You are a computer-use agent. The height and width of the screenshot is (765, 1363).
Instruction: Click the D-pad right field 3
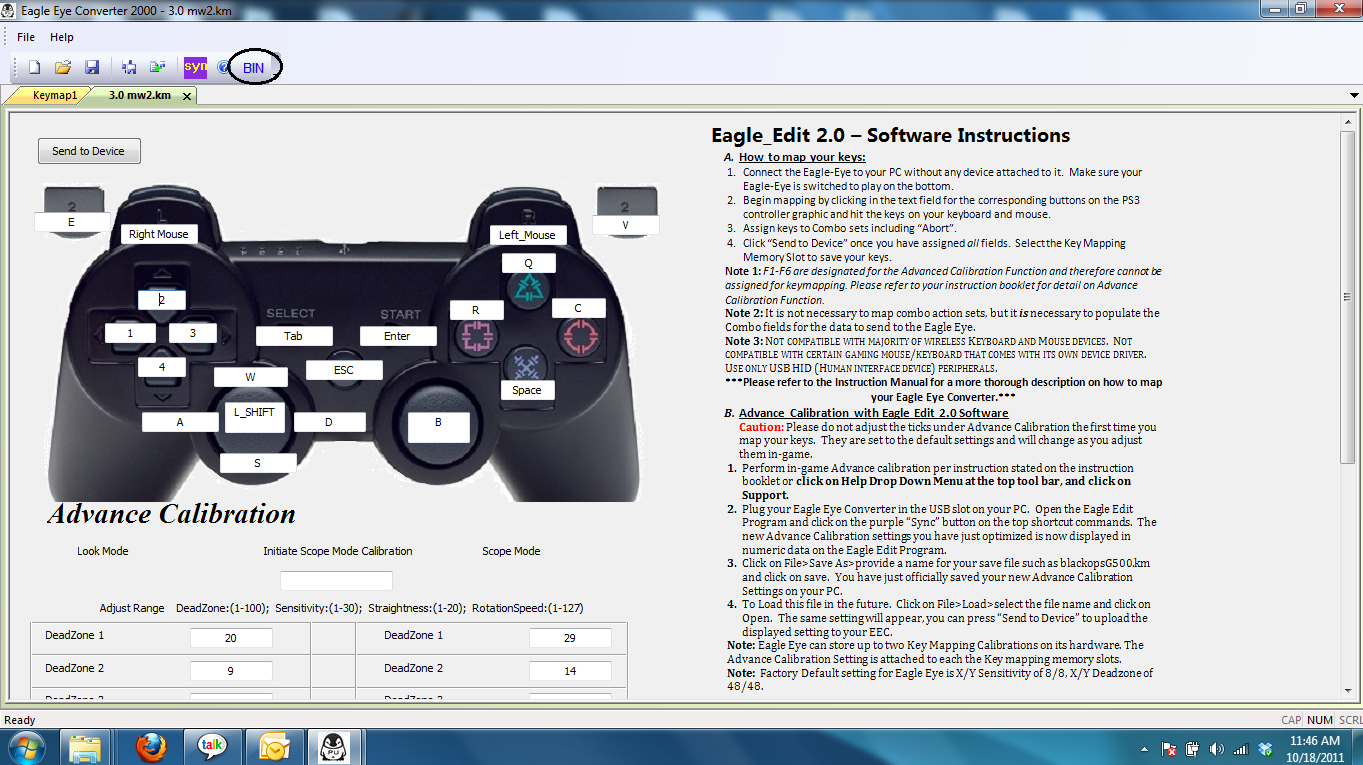[193, 333]
